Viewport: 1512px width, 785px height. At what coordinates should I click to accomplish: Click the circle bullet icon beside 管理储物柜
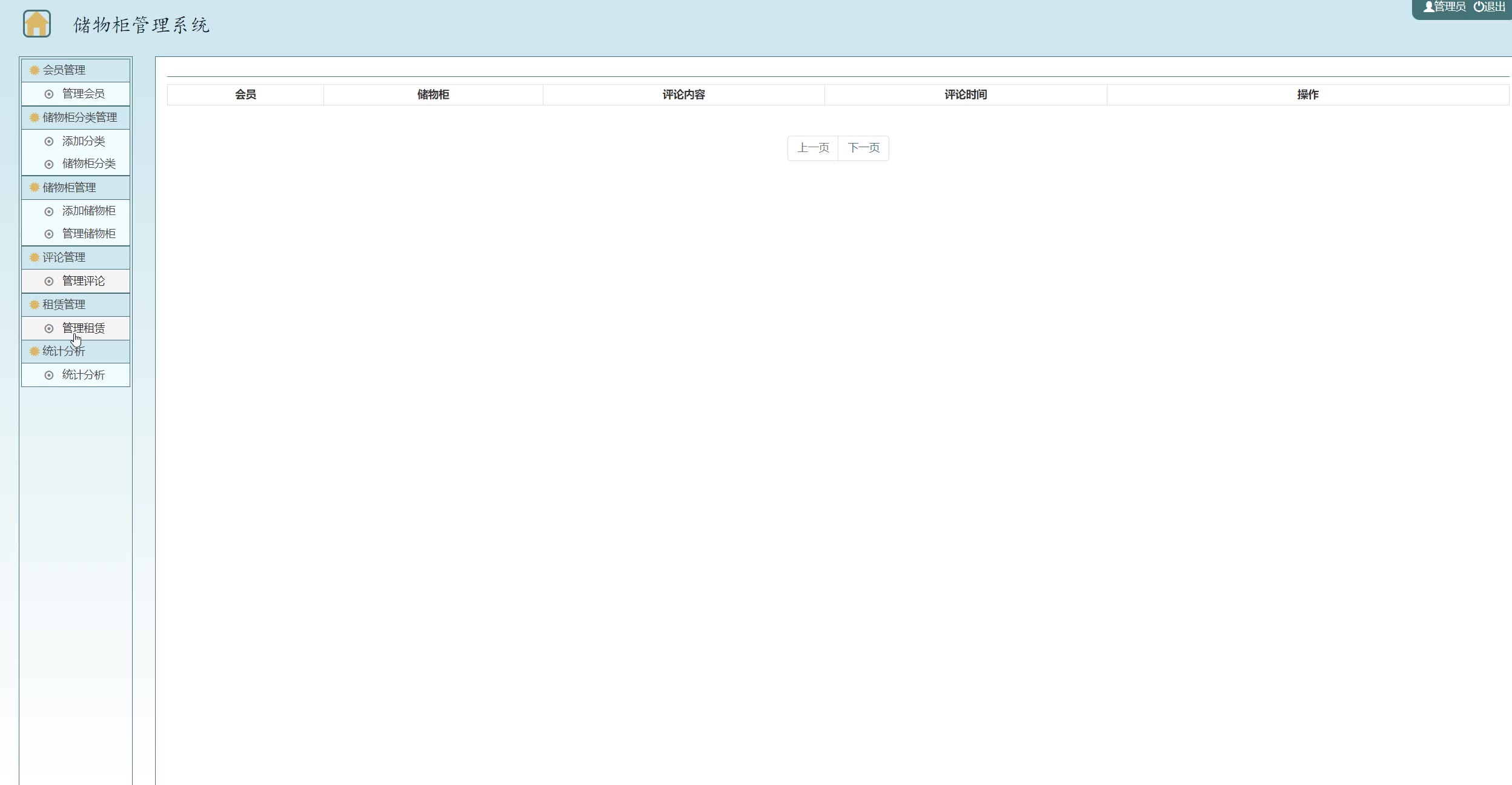(x=49, y=234)
